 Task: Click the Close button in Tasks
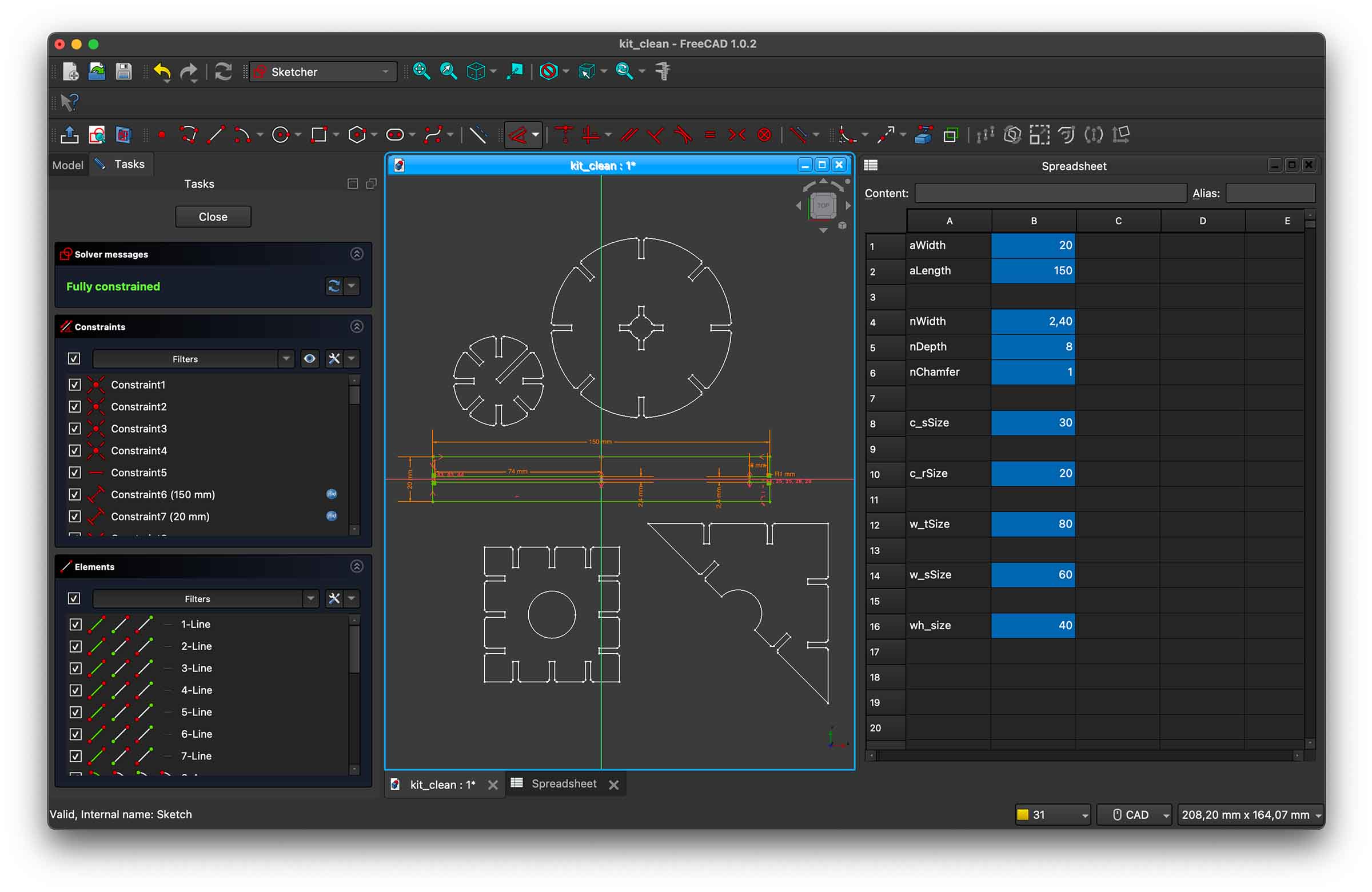(213, 217)
